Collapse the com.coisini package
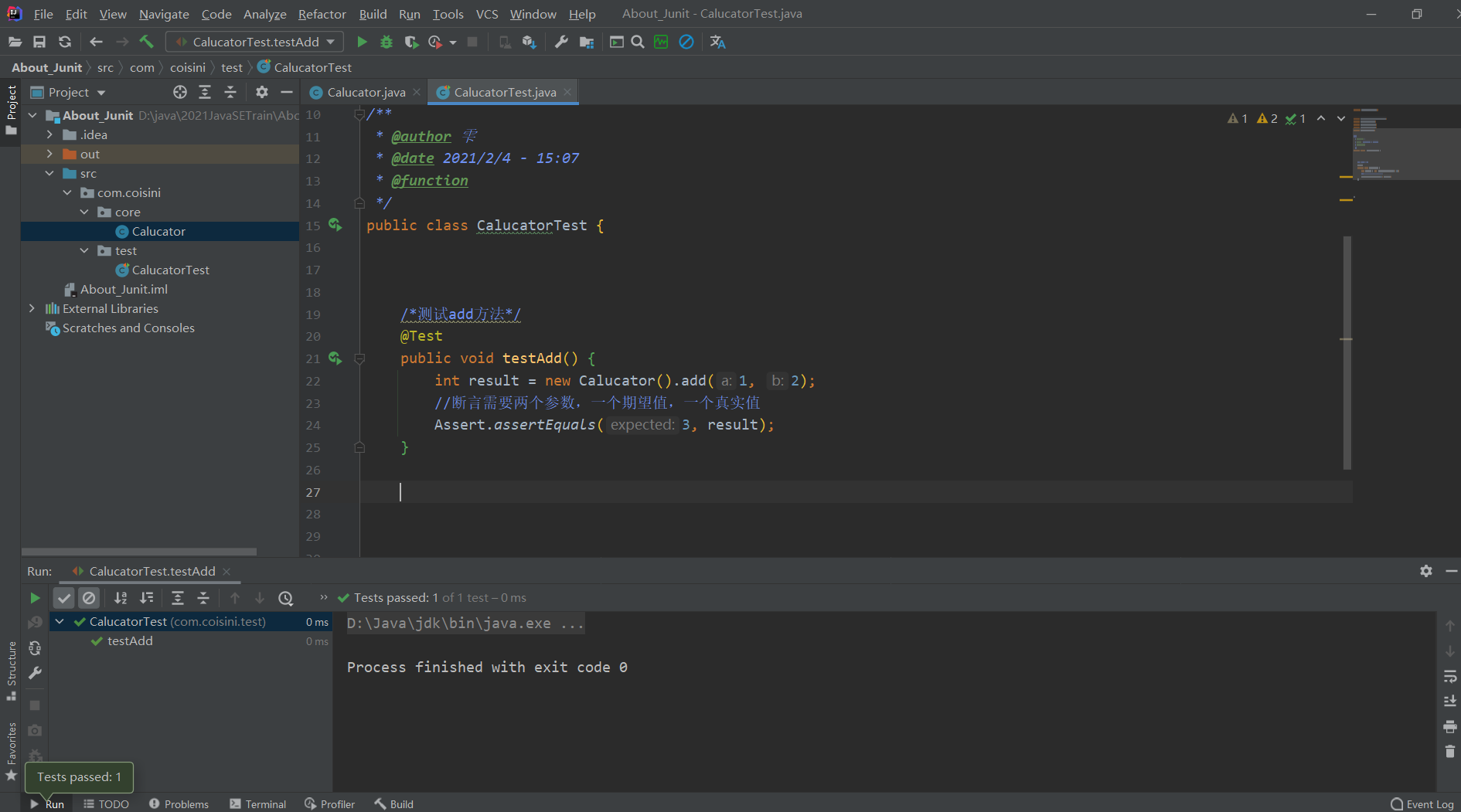The image size is (1461, 812). (67, 192)
